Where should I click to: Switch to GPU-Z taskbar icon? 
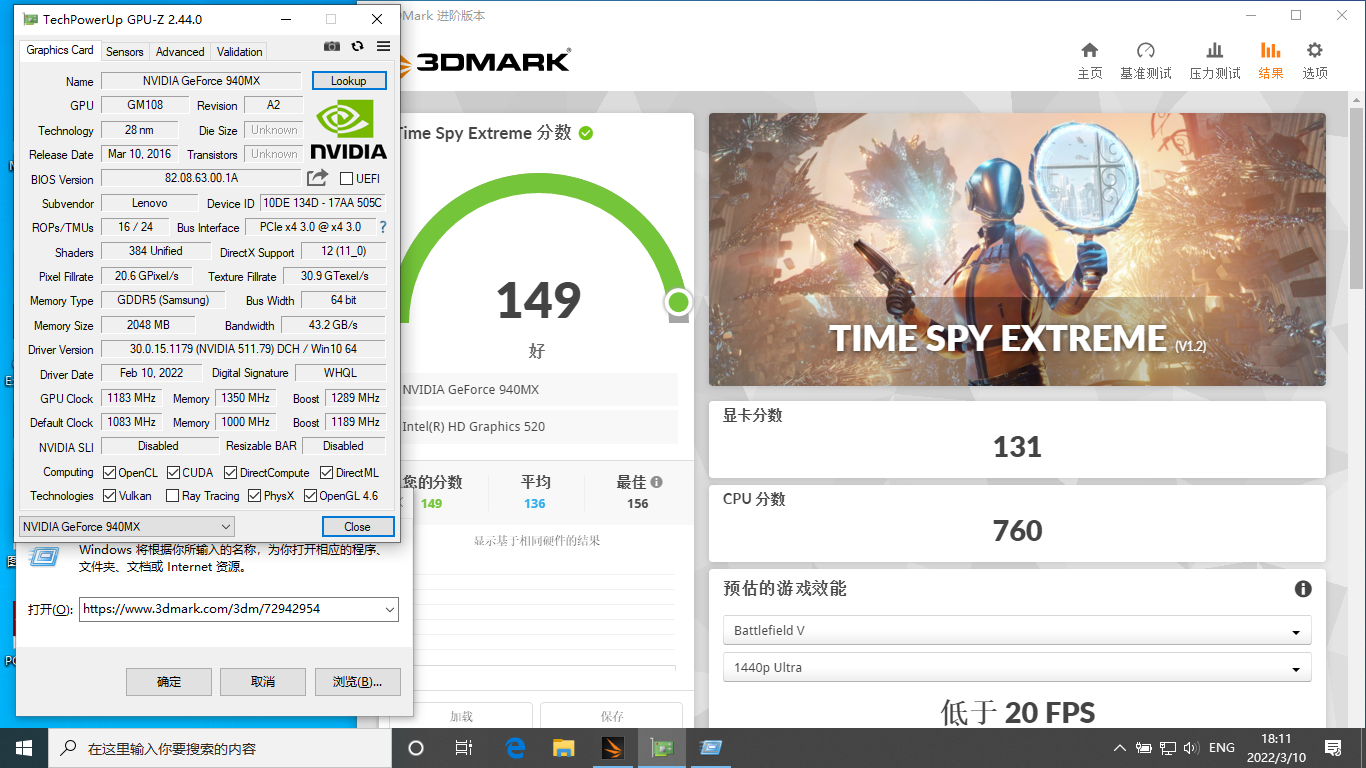[x=662, y=748]
